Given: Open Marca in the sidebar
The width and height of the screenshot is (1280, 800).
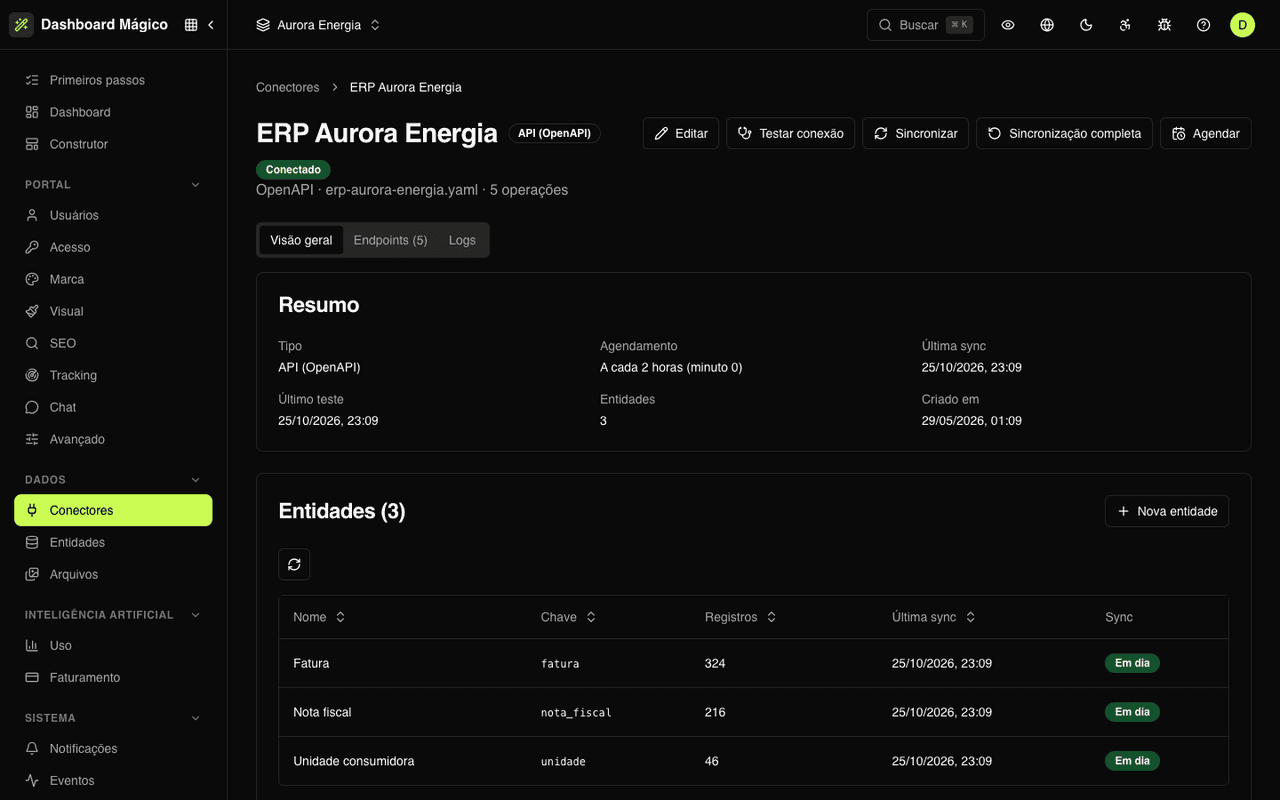Looking at the screenshot, I should click(x=113, y=279).
